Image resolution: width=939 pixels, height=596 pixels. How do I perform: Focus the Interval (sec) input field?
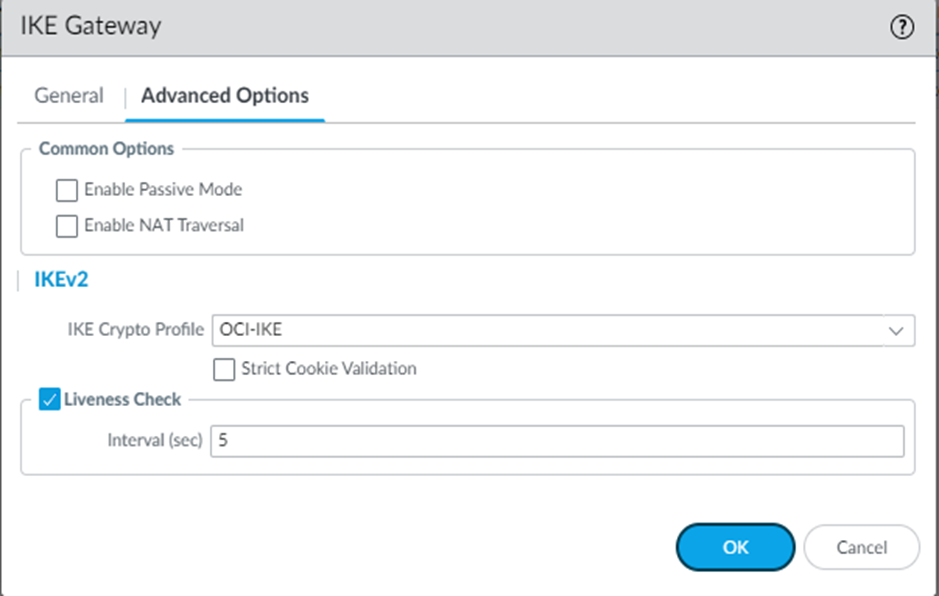[x=556, y=441]
